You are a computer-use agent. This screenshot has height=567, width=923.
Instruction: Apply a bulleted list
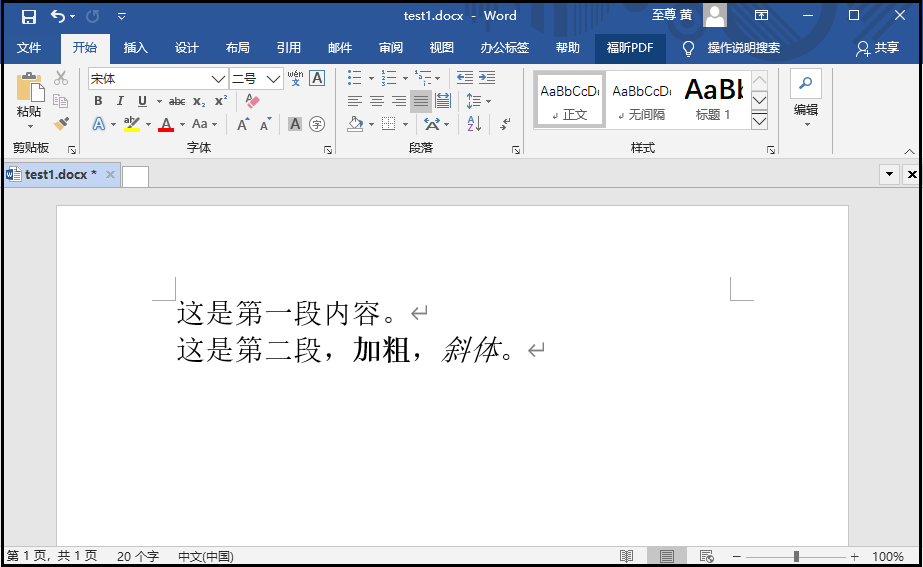pos(354,78)
